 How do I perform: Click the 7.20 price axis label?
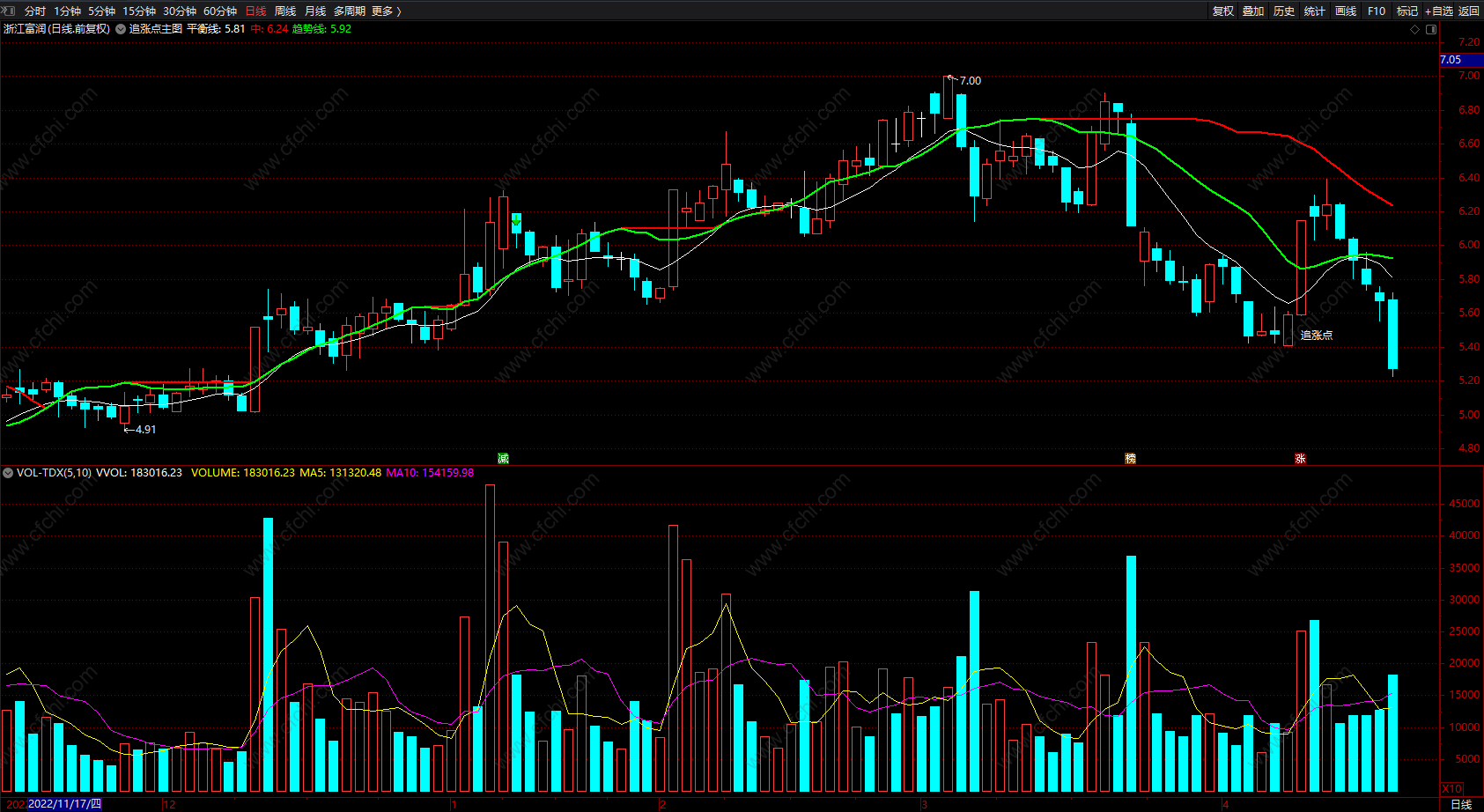(x=1469, y=42)
